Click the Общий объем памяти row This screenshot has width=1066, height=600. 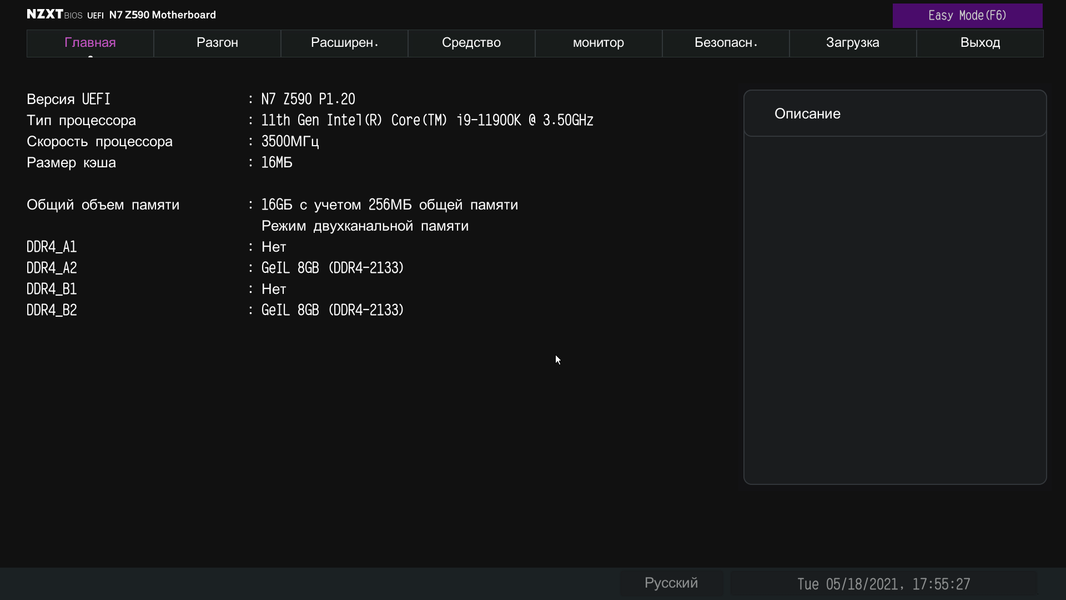[x=103, y=204]
